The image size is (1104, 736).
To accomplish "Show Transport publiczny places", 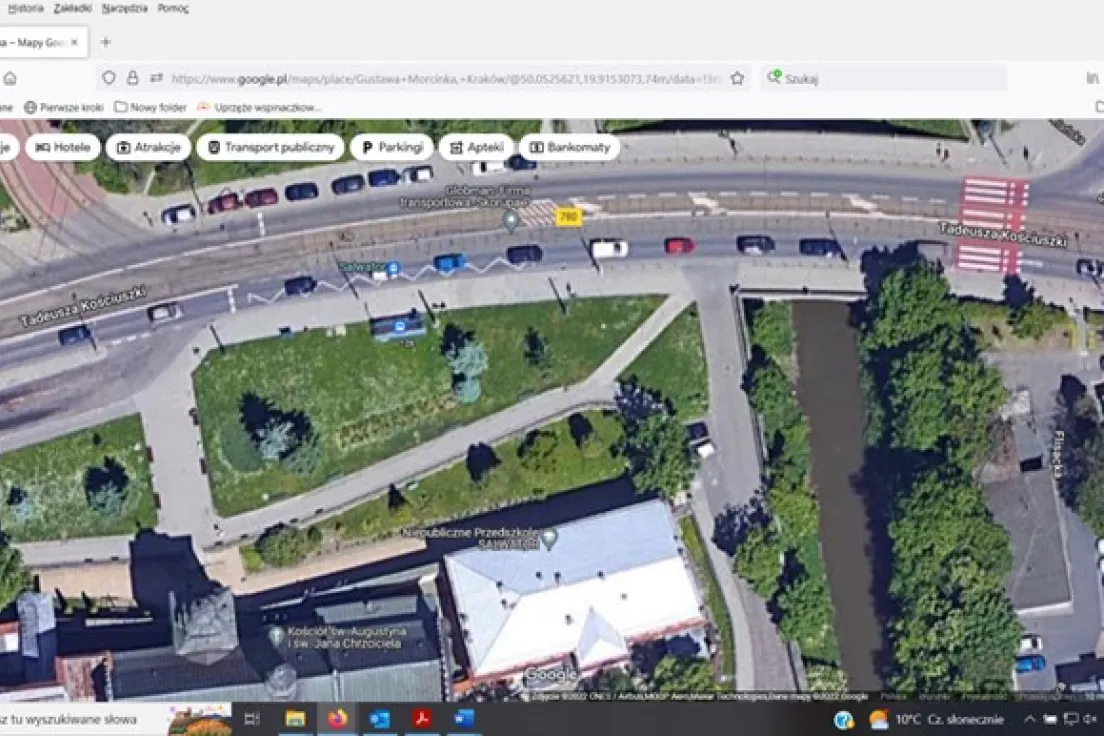I will click(270, 147).
